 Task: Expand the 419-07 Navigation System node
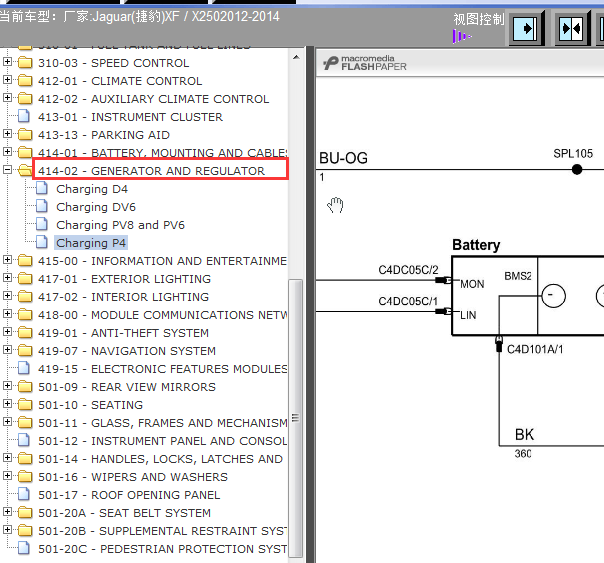tap(7, 350)
